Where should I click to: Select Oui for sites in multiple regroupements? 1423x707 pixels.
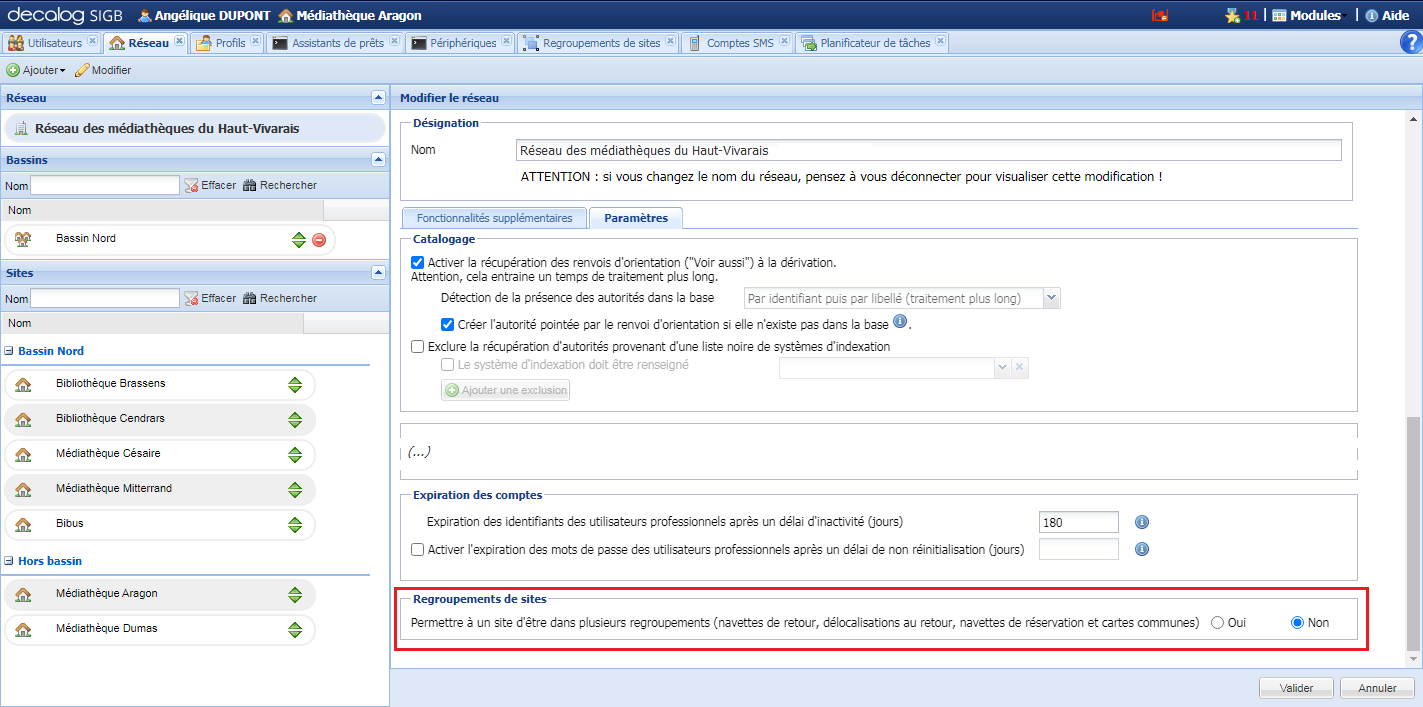point(1217,622)
